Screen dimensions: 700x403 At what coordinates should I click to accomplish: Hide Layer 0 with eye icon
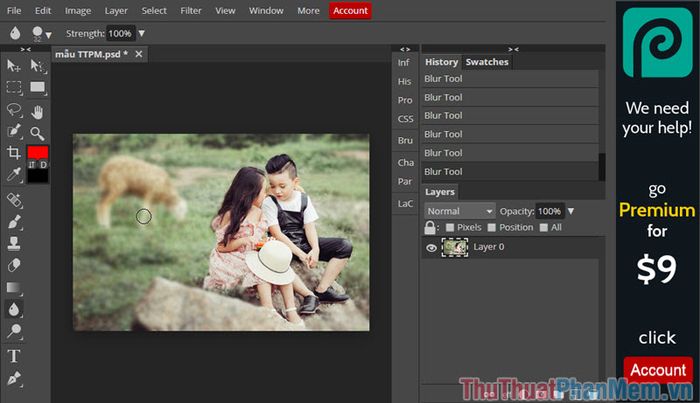pos(431,248)
